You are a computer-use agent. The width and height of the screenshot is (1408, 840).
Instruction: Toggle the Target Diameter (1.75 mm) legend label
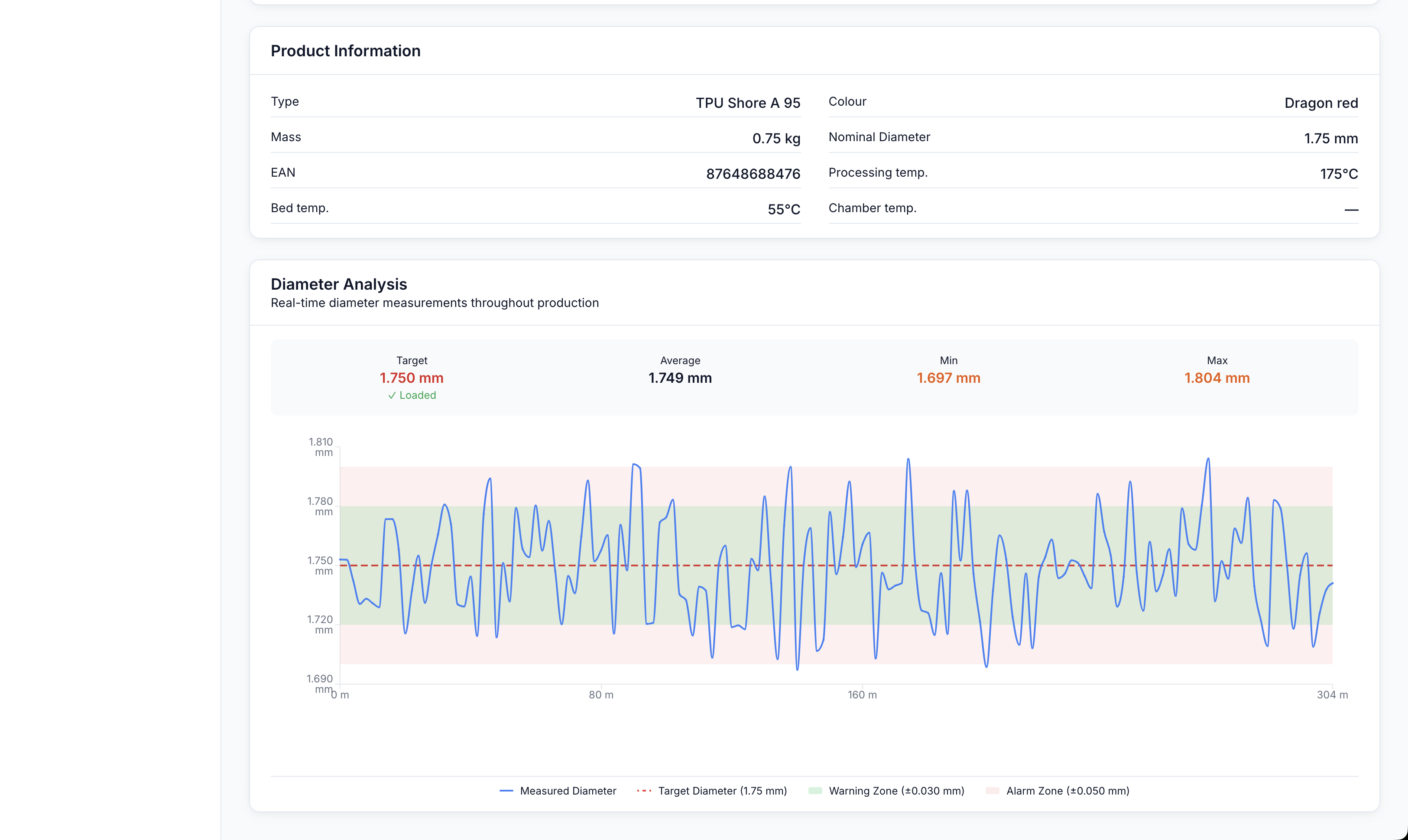[722, 791]
